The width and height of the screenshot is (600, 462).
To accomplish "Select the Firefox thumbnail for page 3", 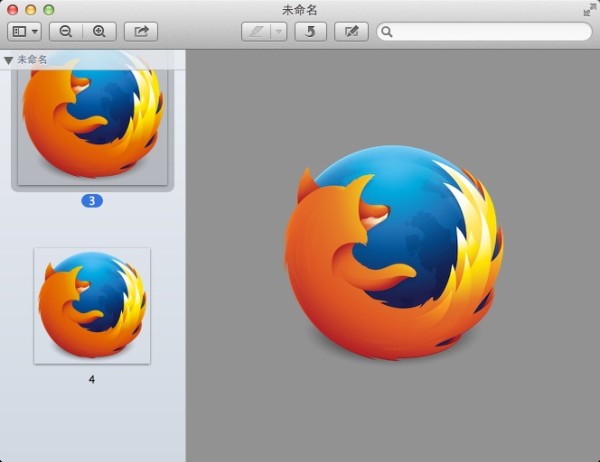I will [93, 122].
